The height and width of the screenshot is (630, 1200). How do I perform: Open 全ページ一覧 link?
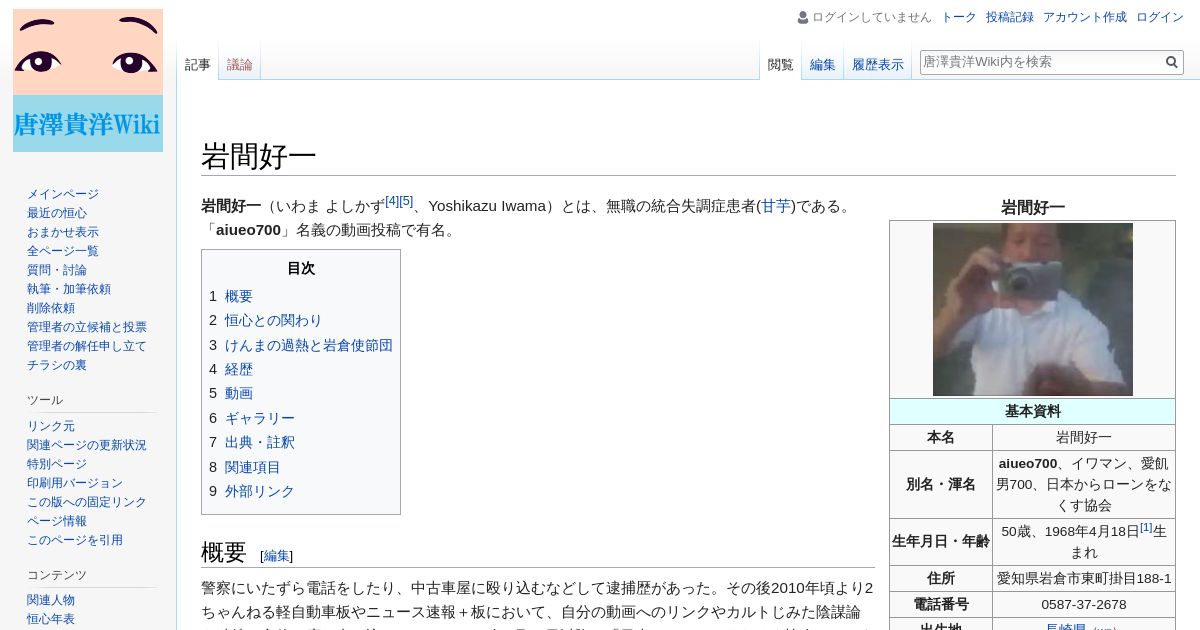(x=63, y=251)
